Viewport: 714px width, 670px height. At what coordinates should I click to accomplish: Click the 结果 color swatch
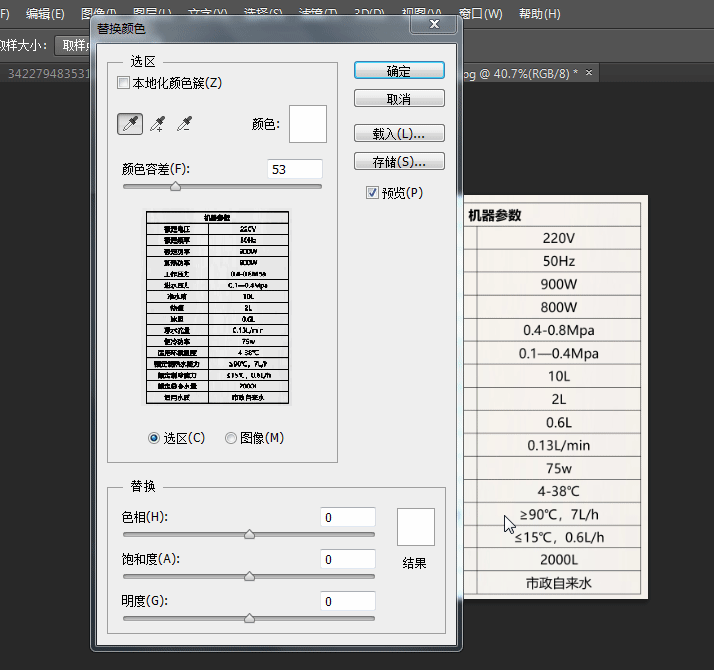tap(416, 527)
